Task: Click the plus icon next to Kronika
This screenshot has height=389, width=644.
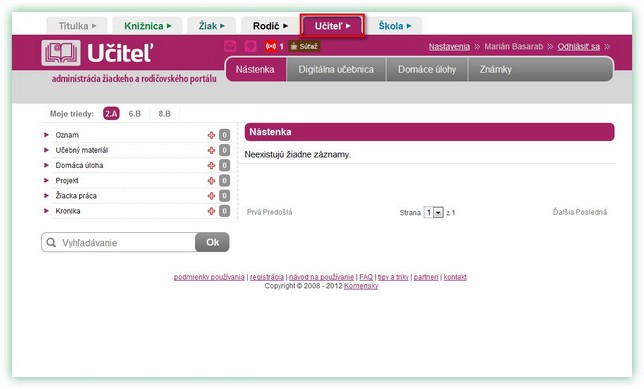Action: pos(211,211)
